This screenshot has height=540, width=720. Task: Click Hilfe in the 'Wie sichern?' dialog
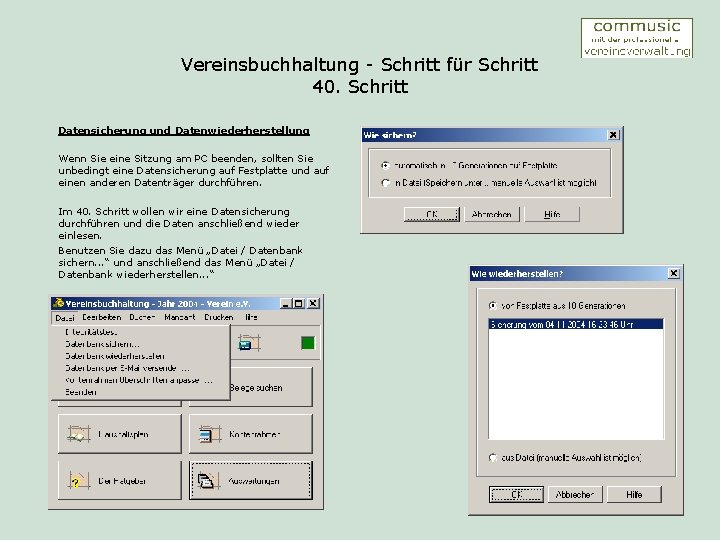click(x=552, y=214)
